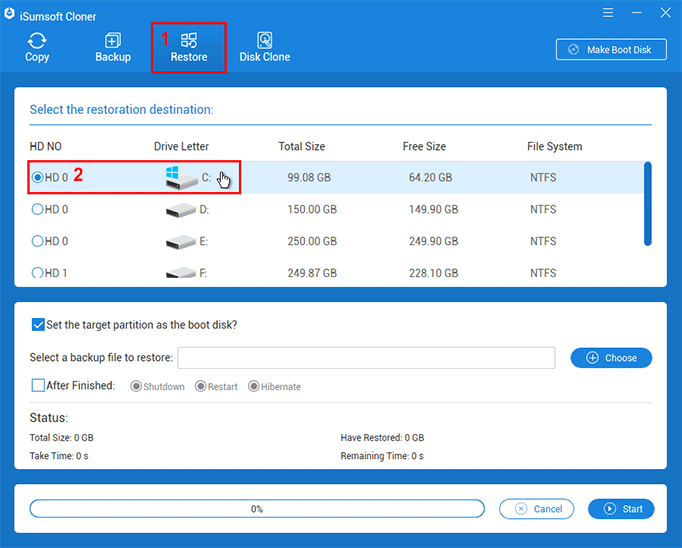This screenshot has width=682, height=548.
Task: Select the HD 0 C: radio button
Action: (38, 177)
